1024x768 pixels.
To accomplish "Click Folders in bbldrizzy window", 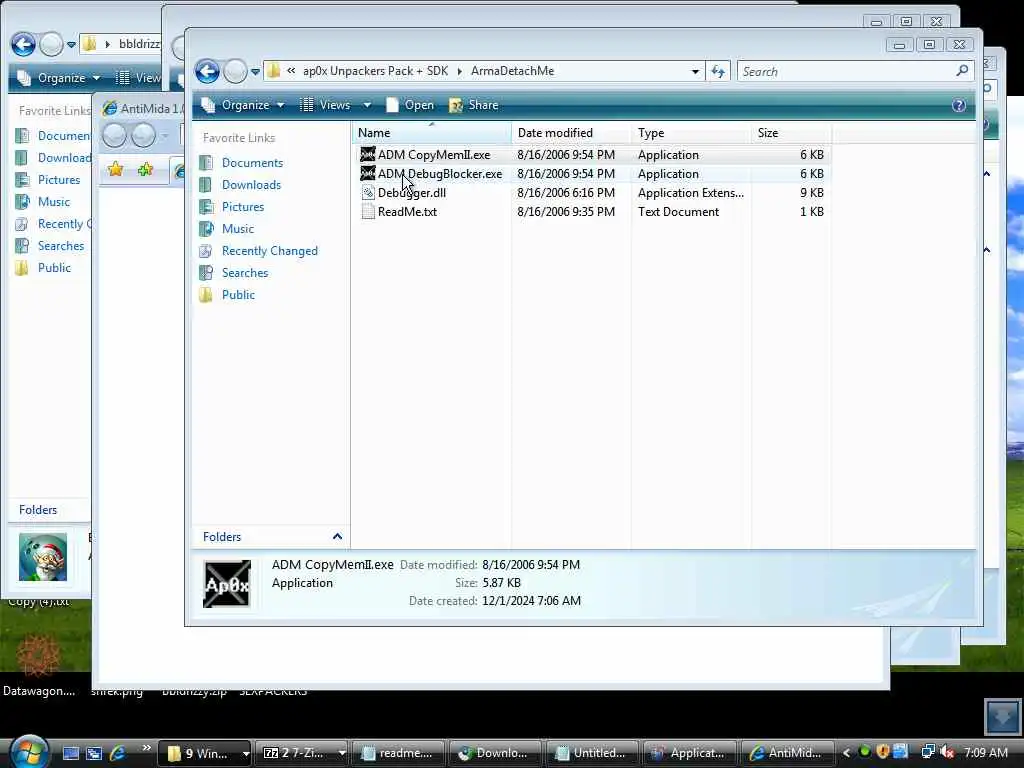I will coord(38,510).
